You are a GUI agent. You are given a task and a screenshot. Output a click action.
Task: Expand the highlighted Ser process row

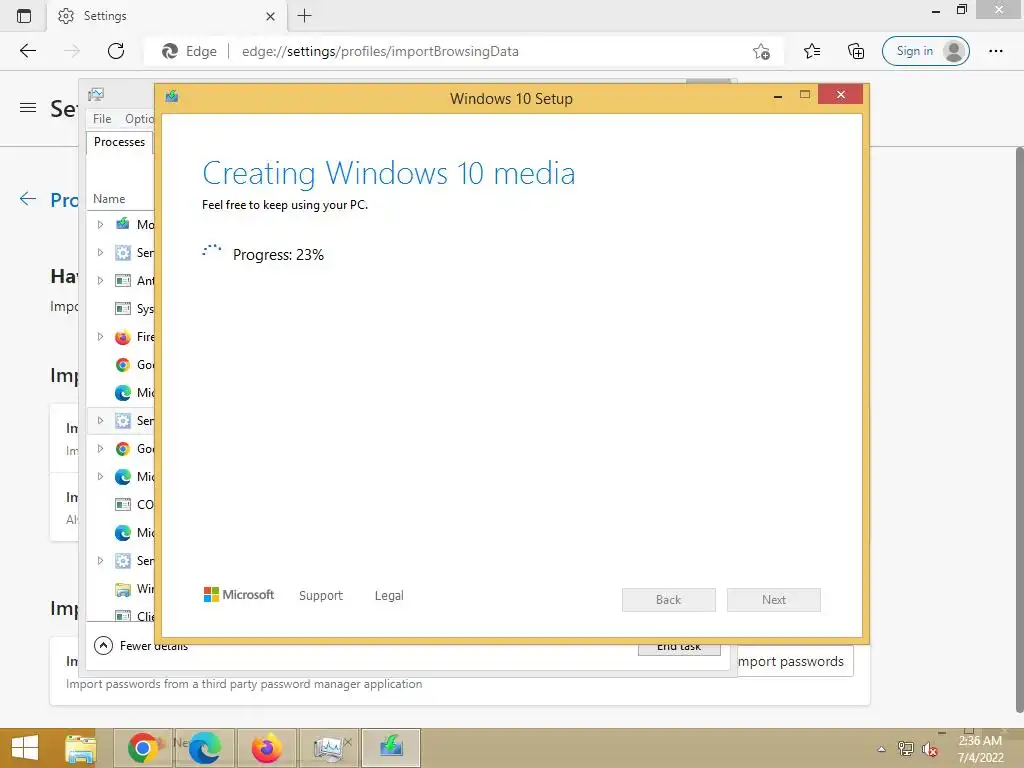[100, 421]
